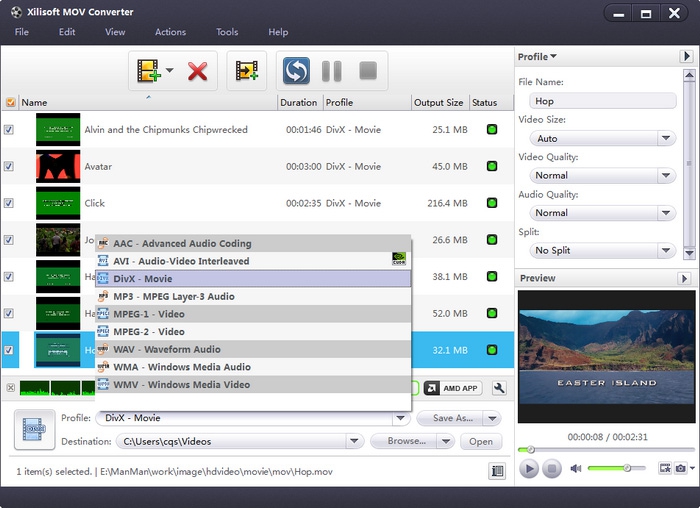Click the Open destination button

481,441
